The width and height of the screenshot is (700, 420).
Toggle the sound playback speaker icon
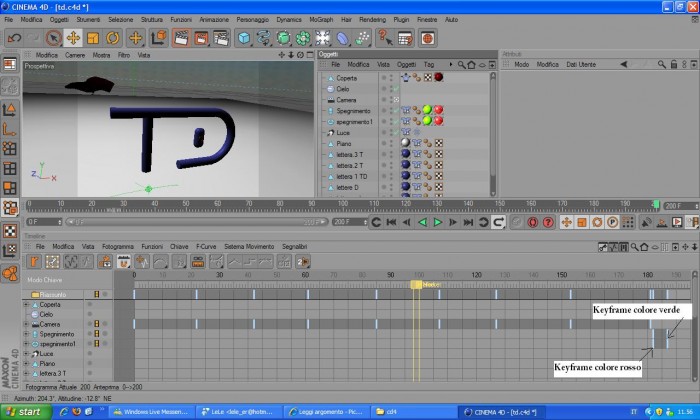point(646,222)
